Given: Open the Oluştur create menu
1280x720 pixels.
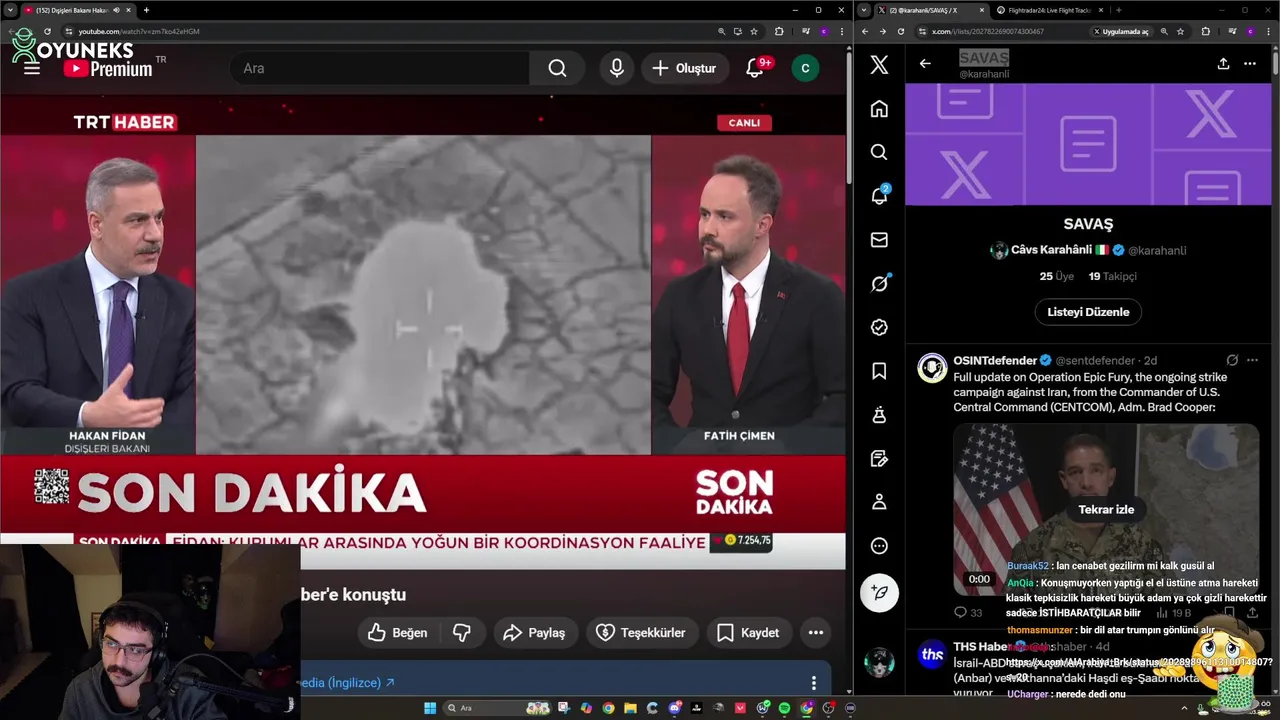Looking at the screenshot, I should click(x=685, y=68).
